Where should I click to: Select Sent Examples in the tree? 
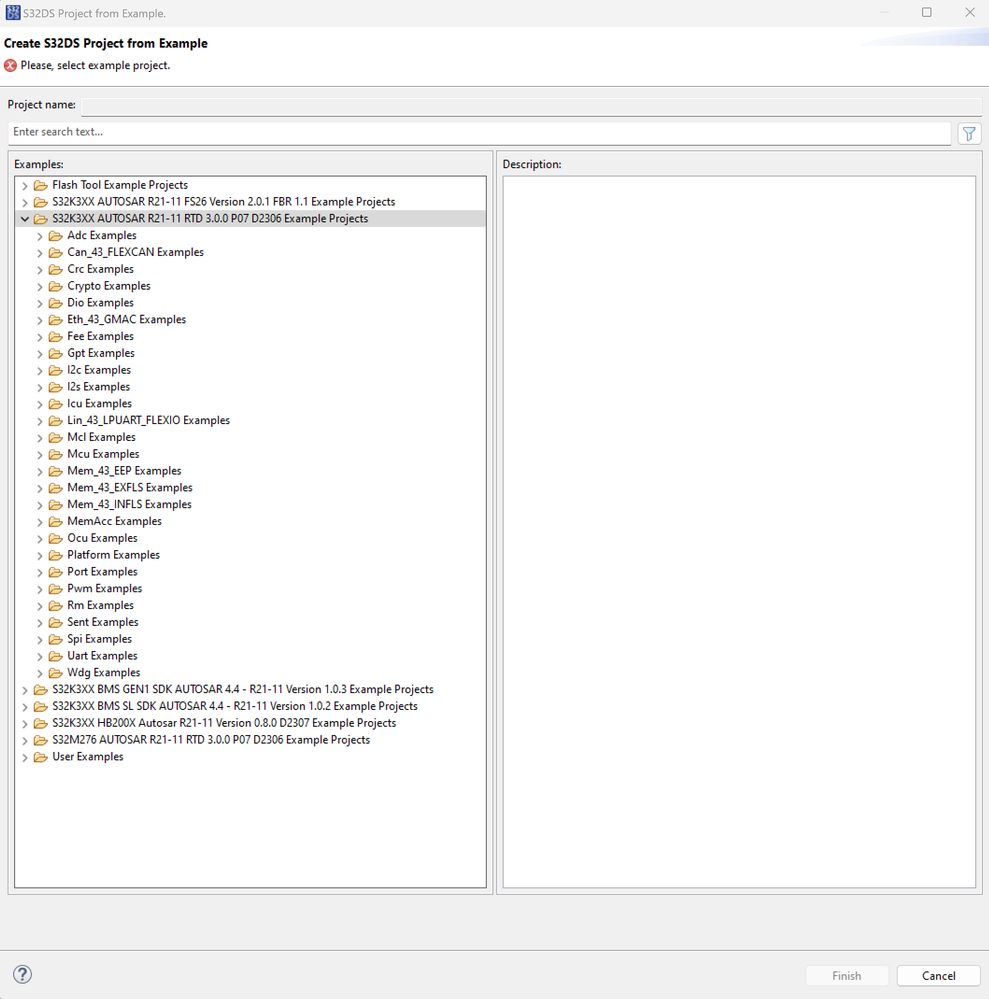tap(103, 622)
